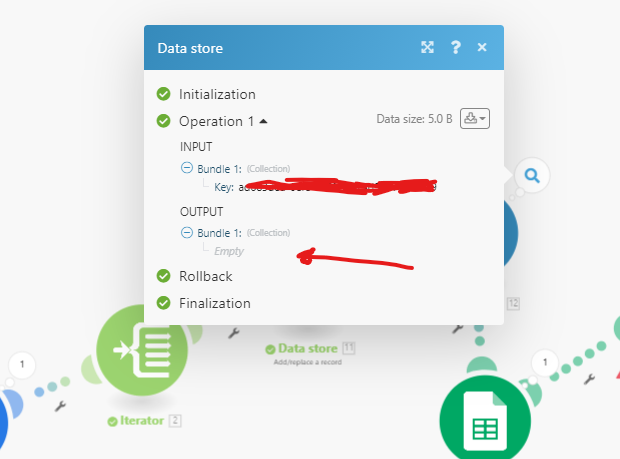Click wrench icon between Iterator and Data store
This screenshot has width=620, height=459.
pyautogui.click(x=234, y=333)
